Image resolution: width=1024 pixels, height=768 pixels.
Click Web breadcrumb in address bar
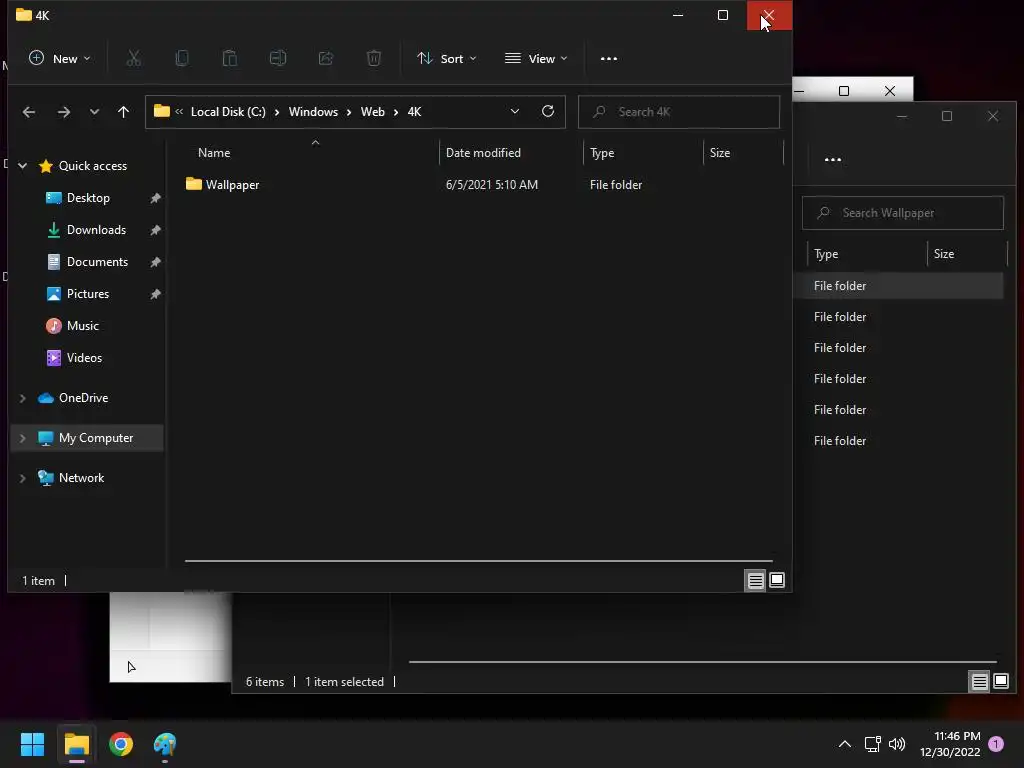click(x=372, y=112)
